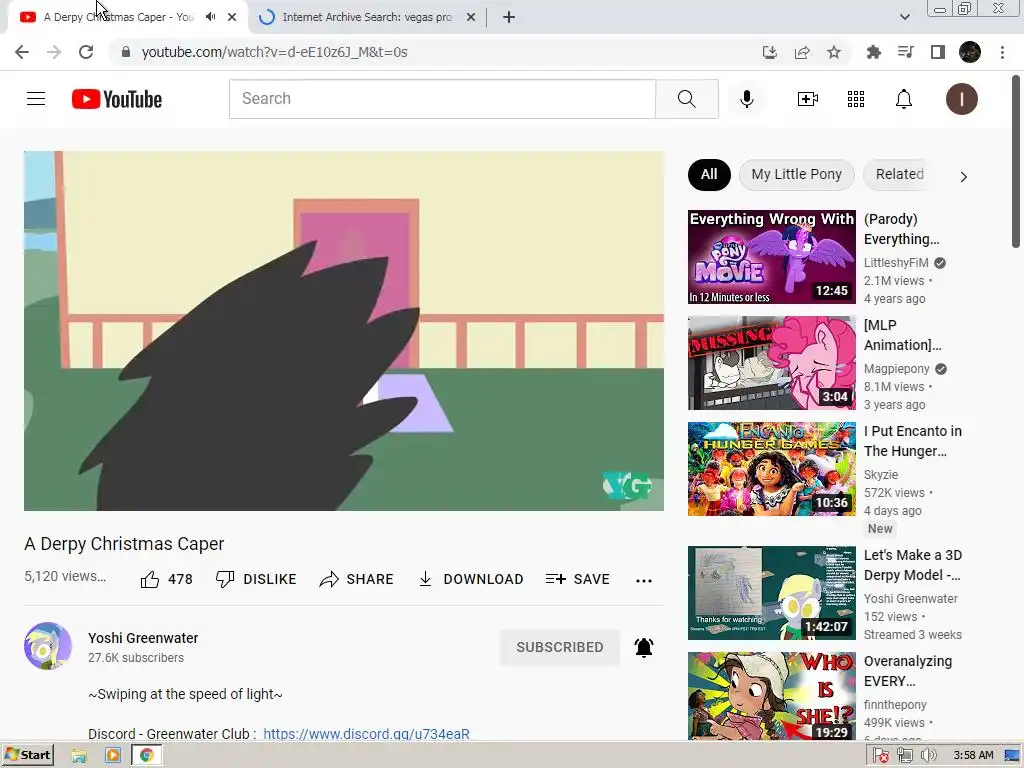Open the media player taskbar icon
Viewport: 1024px width, 768px height.
tap(112, 756)
